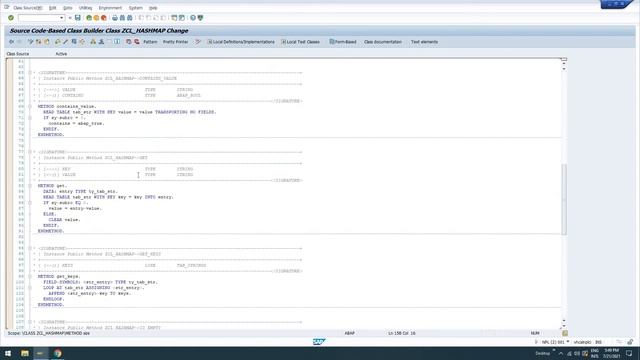Click the status bar lock icon
The height and width of the screenshot is (360, 640).
click(630, 342)
